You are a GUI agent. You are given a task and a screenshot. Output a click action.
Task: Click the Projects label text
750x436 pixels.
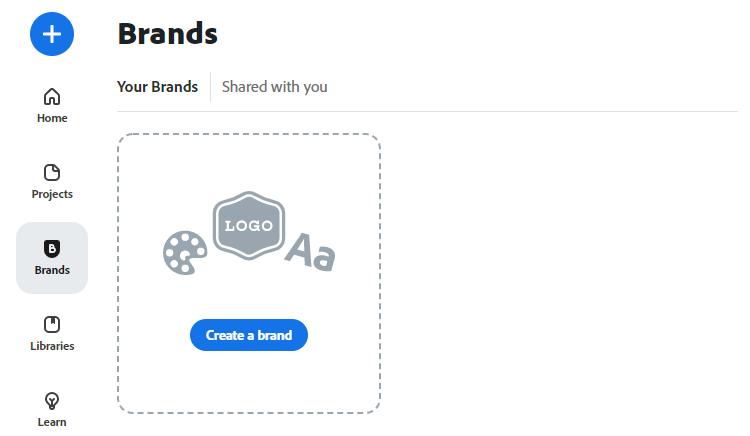tap(52, 194)
